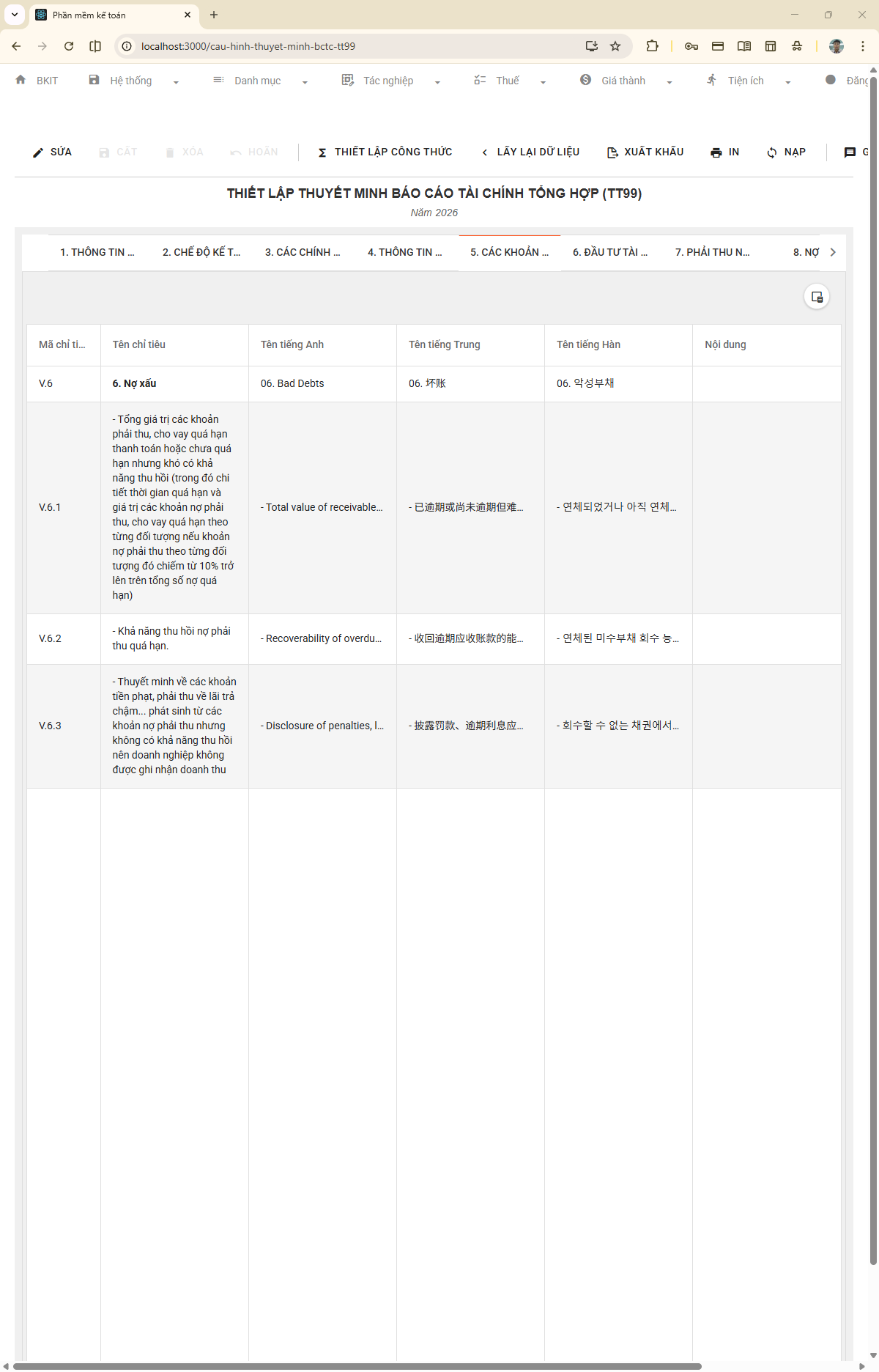Click the site information icon
The width and height of the screenshot is (879, 1372).
127,46
